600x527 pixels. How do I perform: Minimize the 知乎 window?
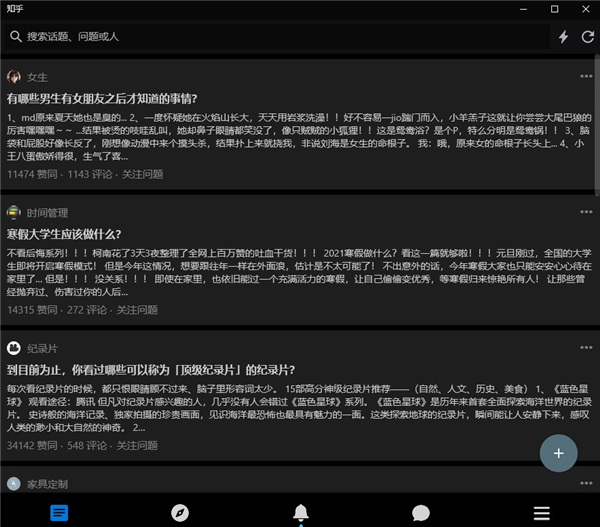coord(523,9)
